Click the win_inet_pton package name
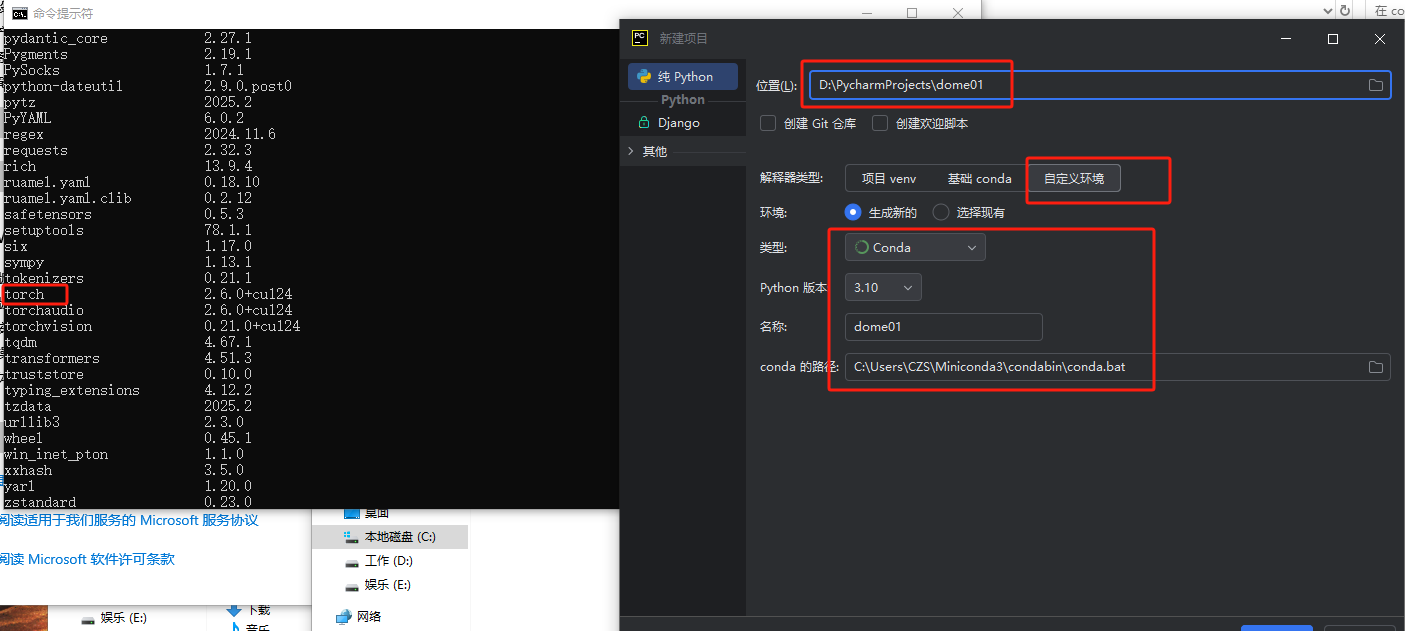1405x631 pixels. pyautogui.click(x=56, y=455)
